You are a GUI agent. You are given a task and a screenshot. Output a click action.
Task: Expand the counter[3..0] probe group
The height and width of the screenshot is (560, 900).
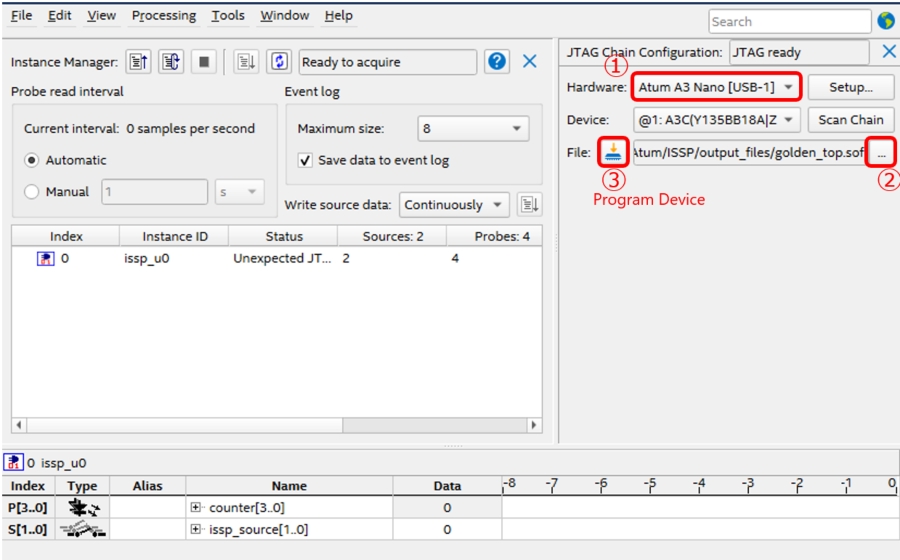click(197, 508)
